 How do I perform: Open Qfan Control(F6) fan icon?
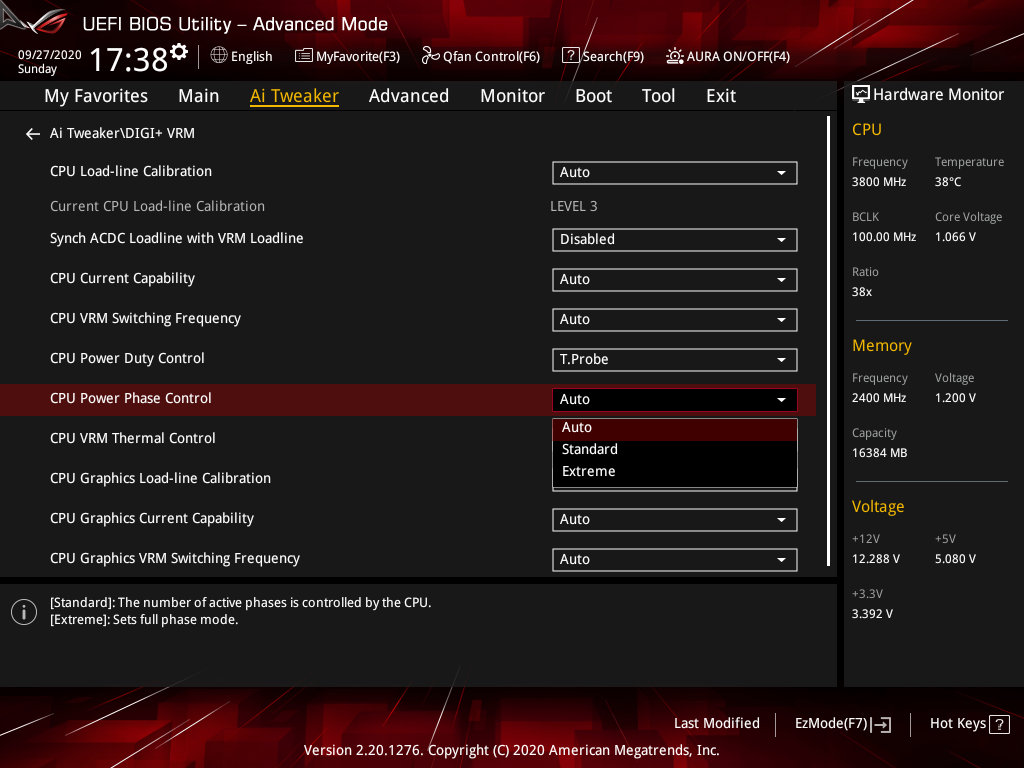pos(430,56)
